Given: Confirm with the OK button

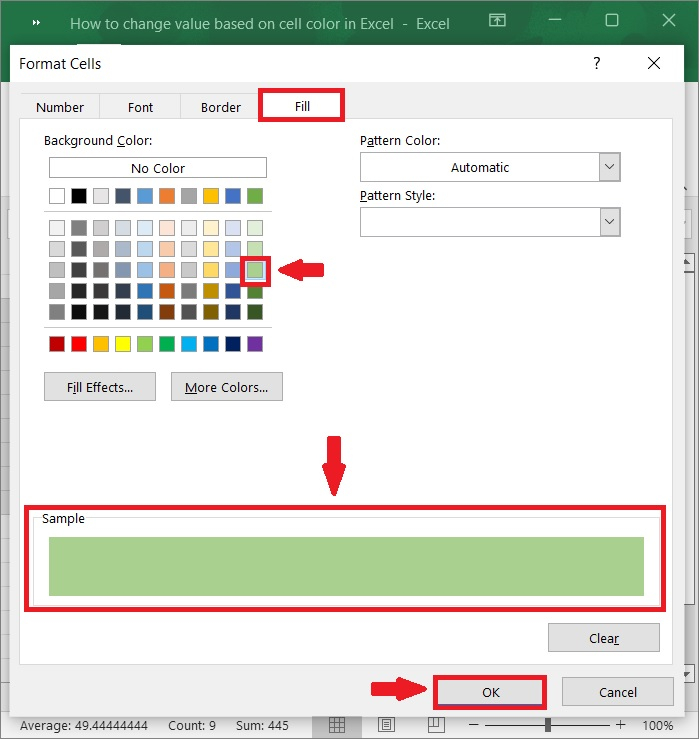Looking at the screenshot, I should 490,692.
